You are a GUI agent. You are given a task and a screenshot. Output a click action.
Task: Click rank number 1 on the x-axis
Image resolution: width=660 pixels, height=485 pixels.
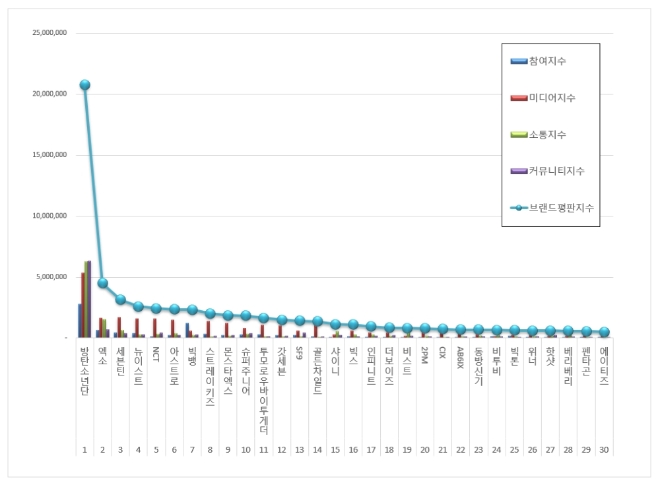(84, 451)
